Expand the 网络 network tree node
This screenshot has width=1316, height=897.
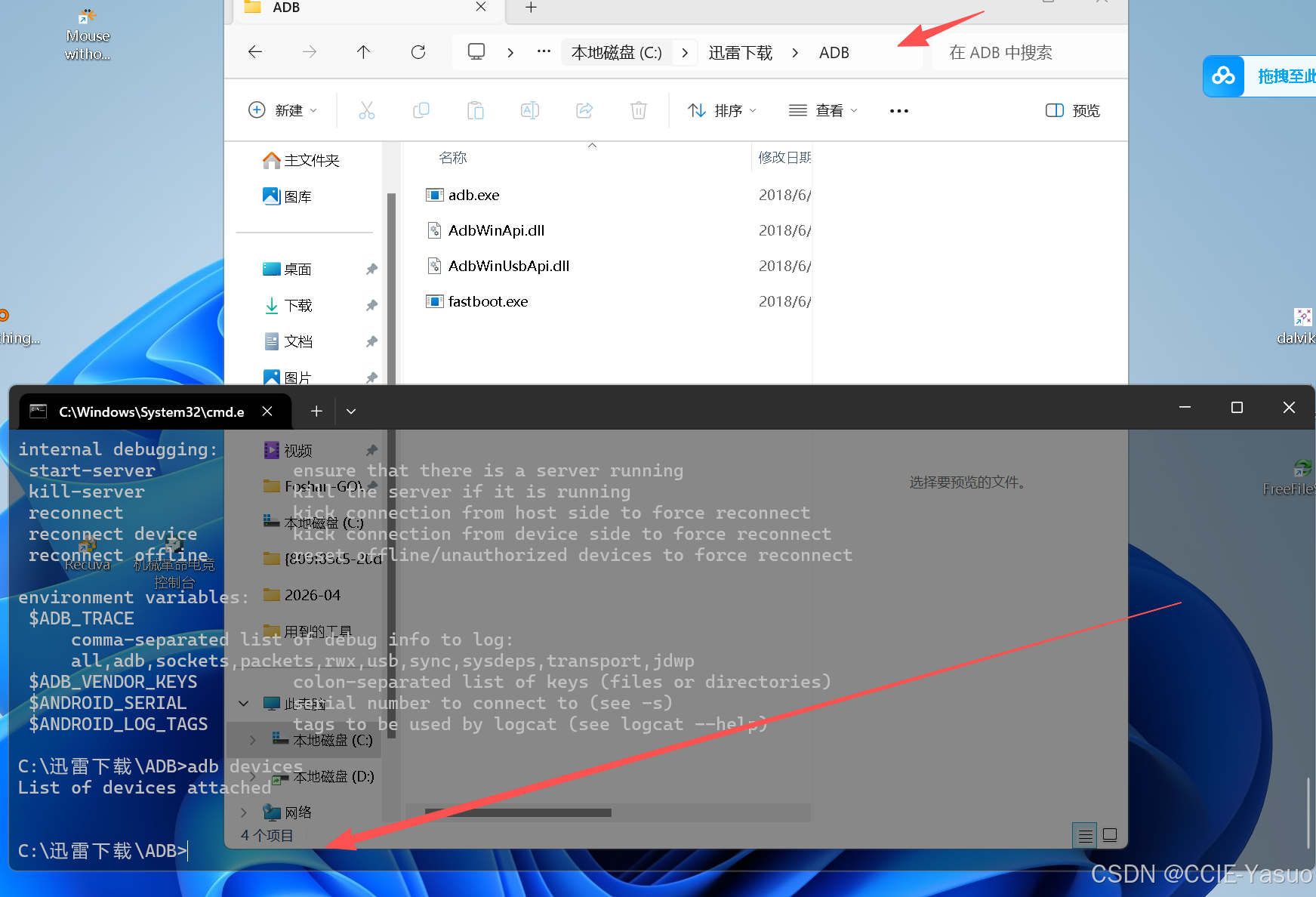coord(244,812)
